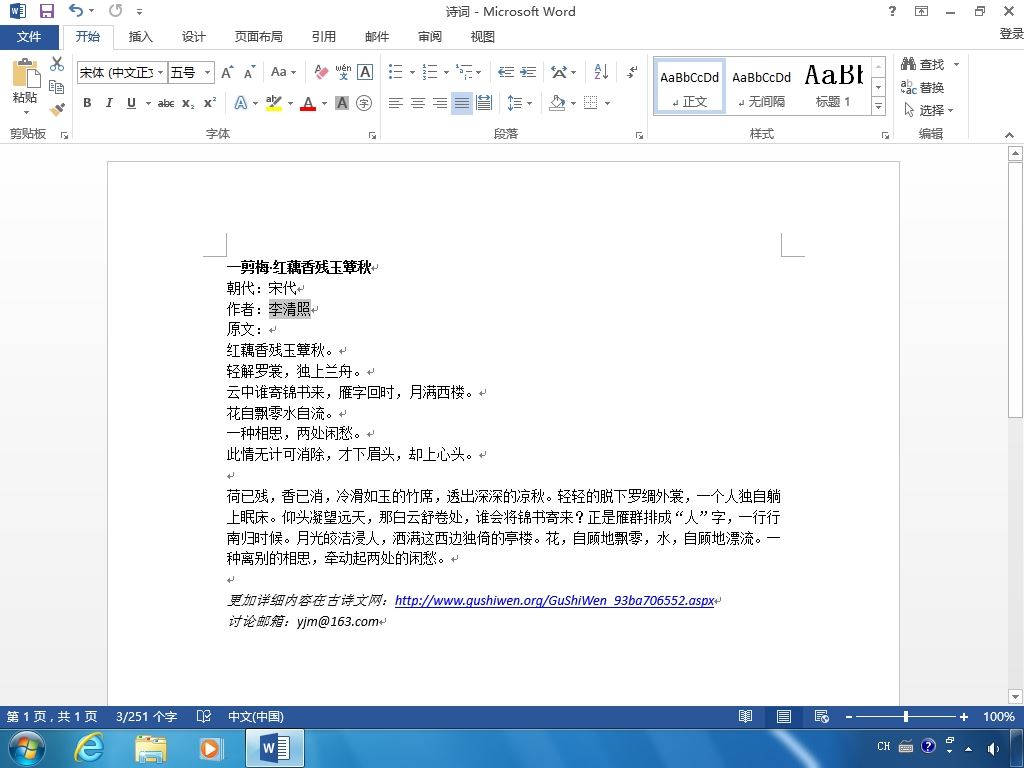Open the bullet list style dropdown
The width and height of the screenshot is (1024, 768).
pyautogui.click(x=412, y=72)
